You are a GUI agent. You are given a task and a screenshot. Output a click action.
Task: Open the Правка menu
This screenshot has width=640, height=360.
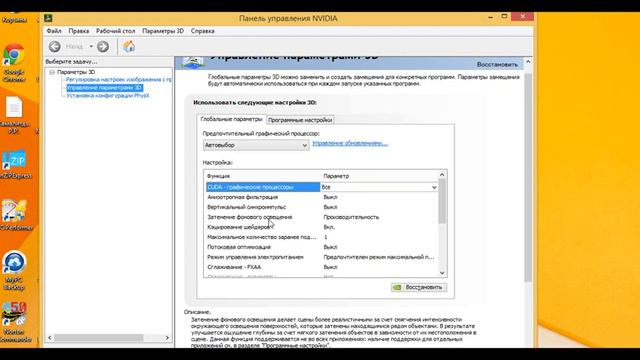pyautogui.click(x=79, y=31)
